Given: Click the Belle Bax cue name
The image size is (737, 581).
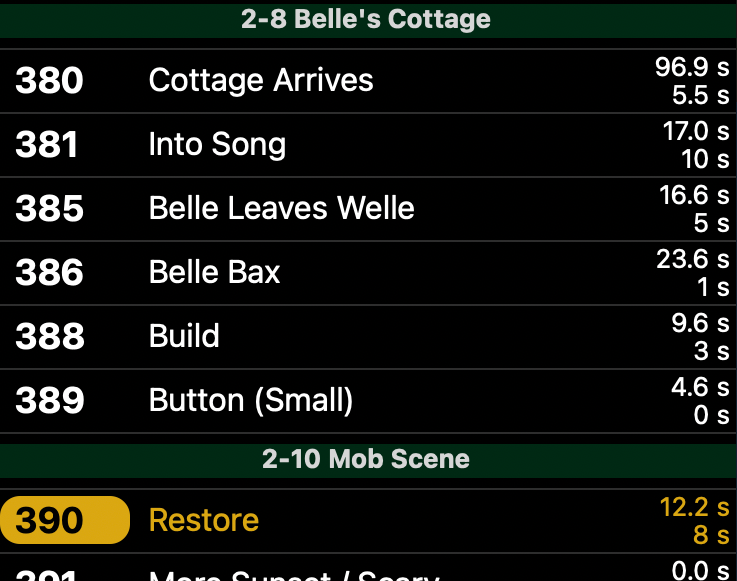Looking at the screenshot, I should pos(214,273).
